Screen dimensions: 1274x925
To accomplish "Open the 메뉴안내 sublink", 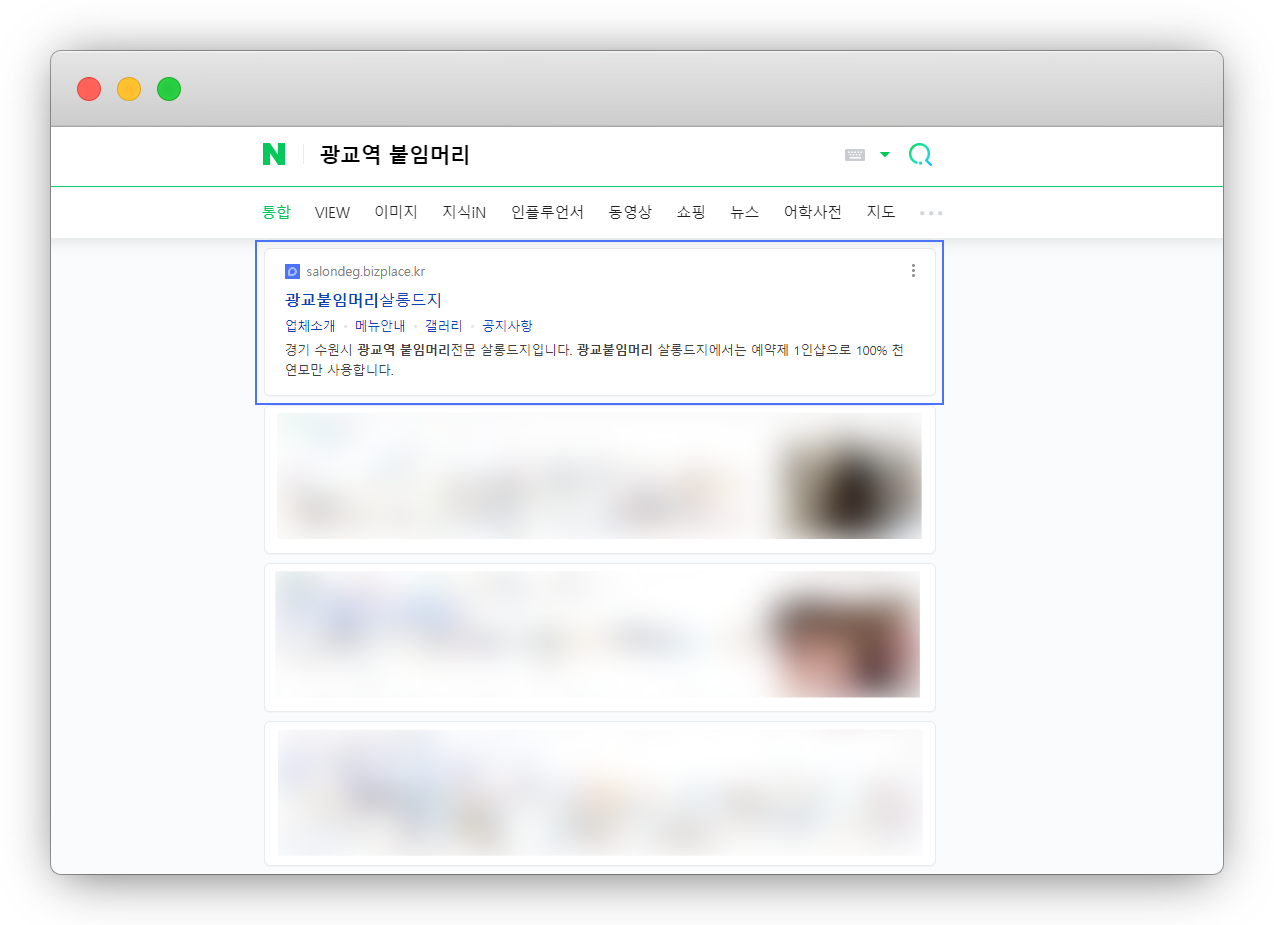I will point(380,325).
